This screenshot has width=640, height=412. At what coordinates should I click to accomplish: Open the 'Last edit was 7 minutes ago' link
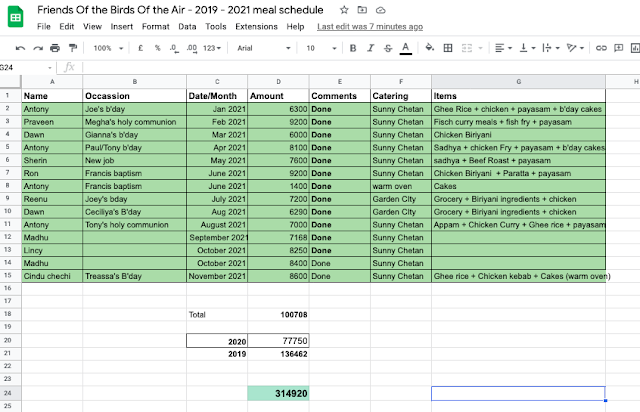click(x=370, y=27)
